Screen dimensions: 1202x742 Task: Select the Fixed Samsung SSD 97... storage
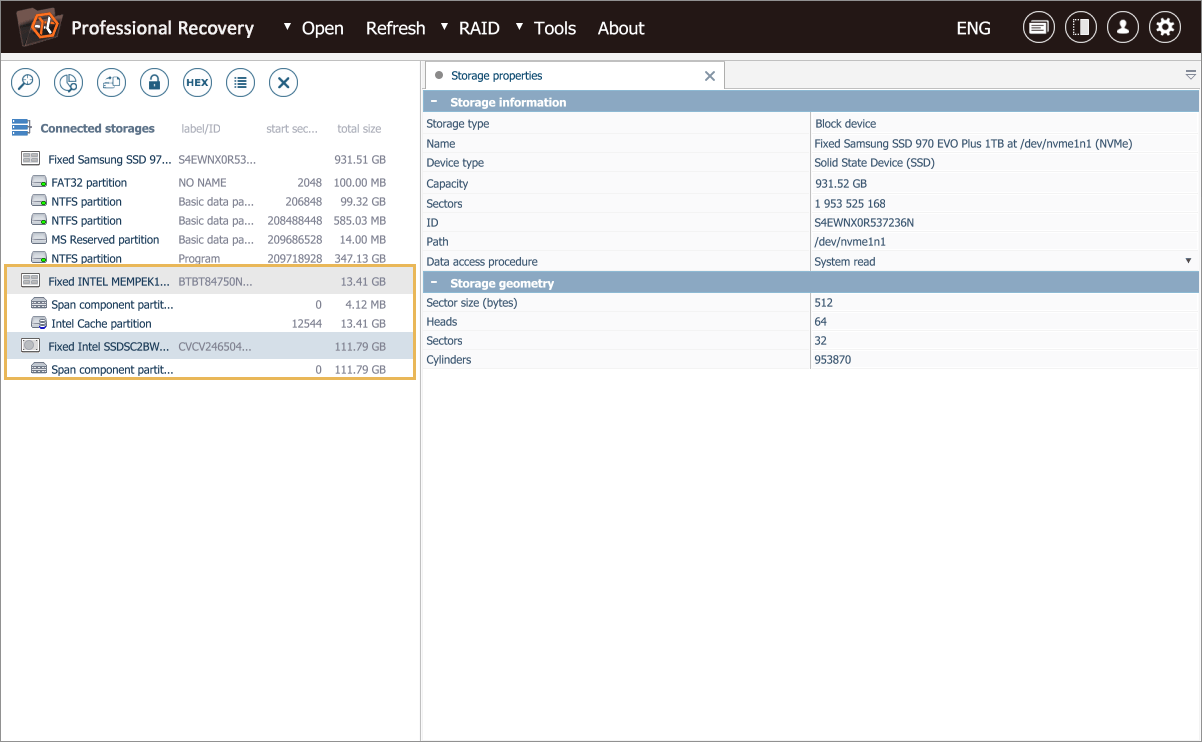point(208,159)
